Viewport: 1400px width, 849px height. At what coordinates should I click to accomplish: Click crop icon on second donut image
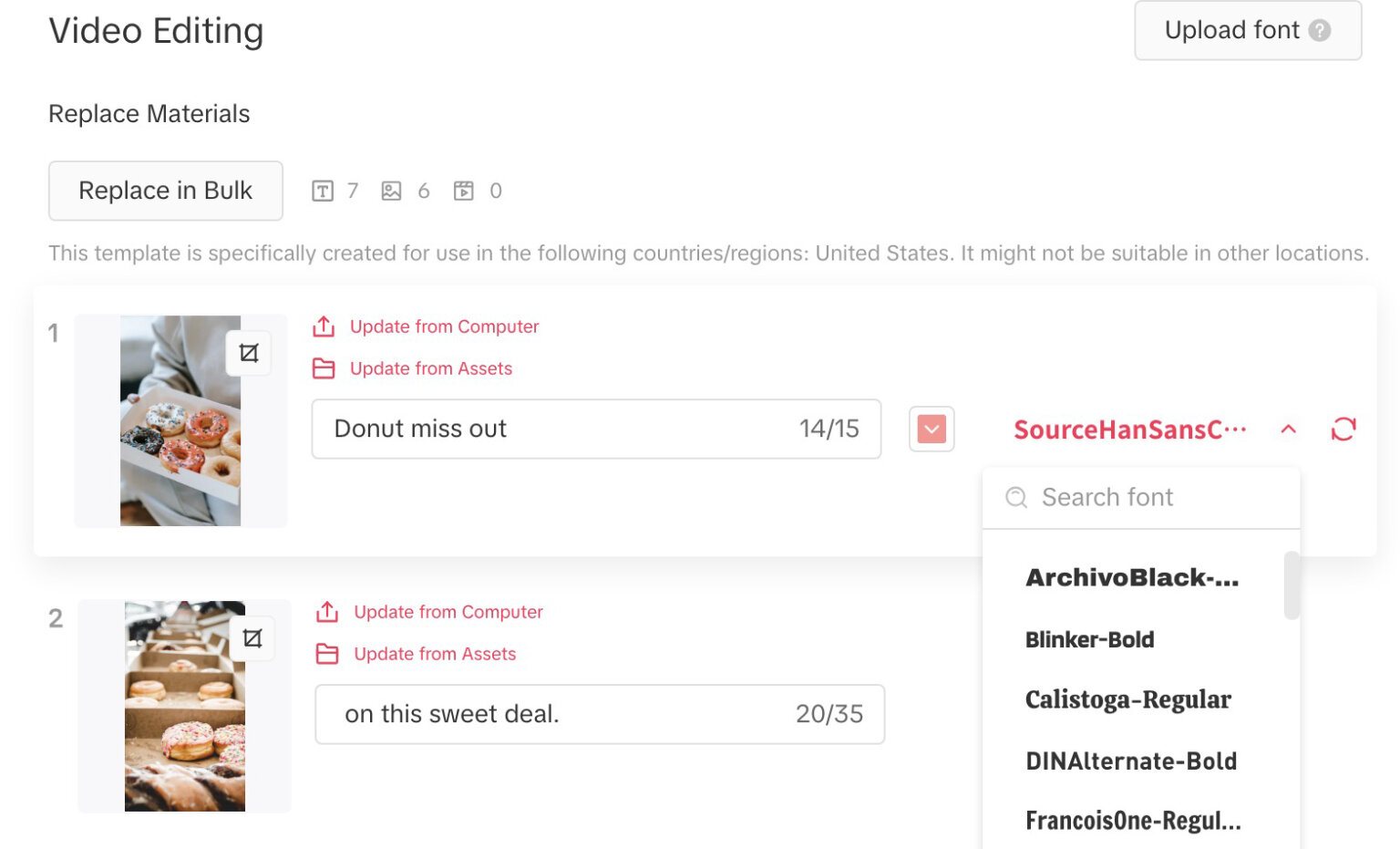tap(252, 638)
